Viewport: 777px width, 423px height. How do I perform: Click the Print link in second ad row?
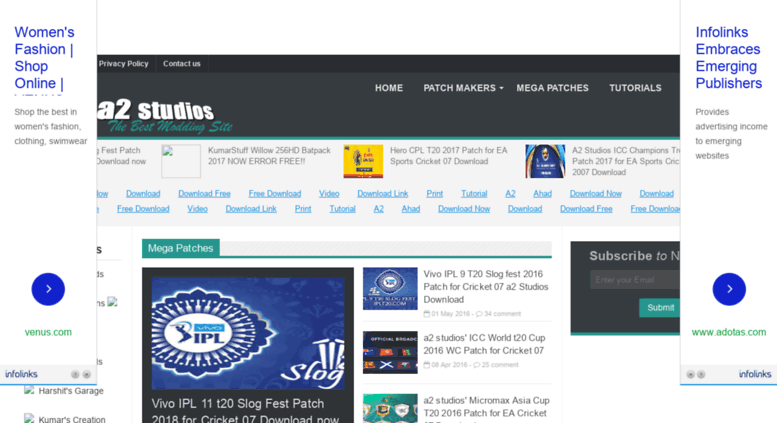[303, 209]
